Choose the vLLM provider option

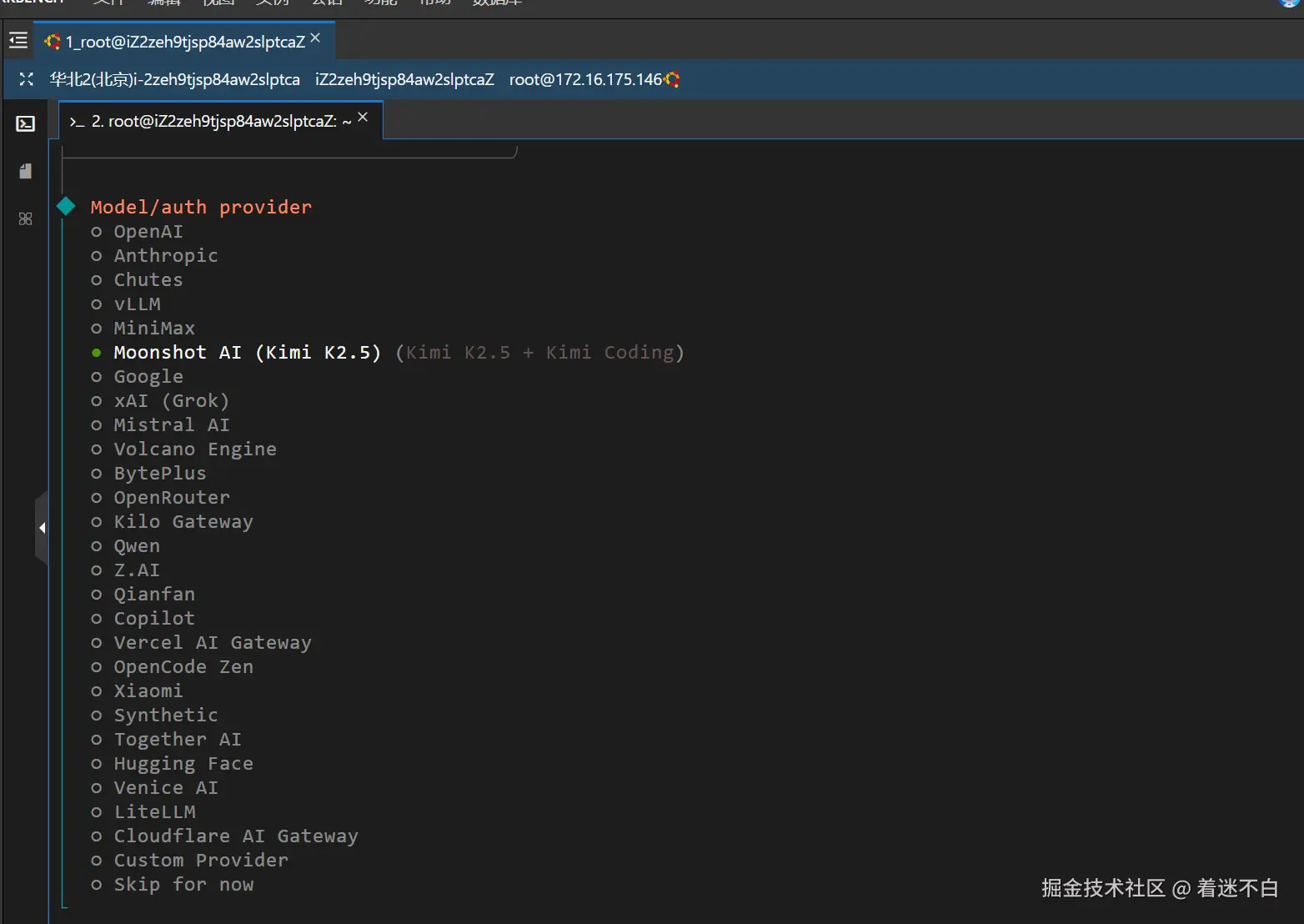point(126,304)
